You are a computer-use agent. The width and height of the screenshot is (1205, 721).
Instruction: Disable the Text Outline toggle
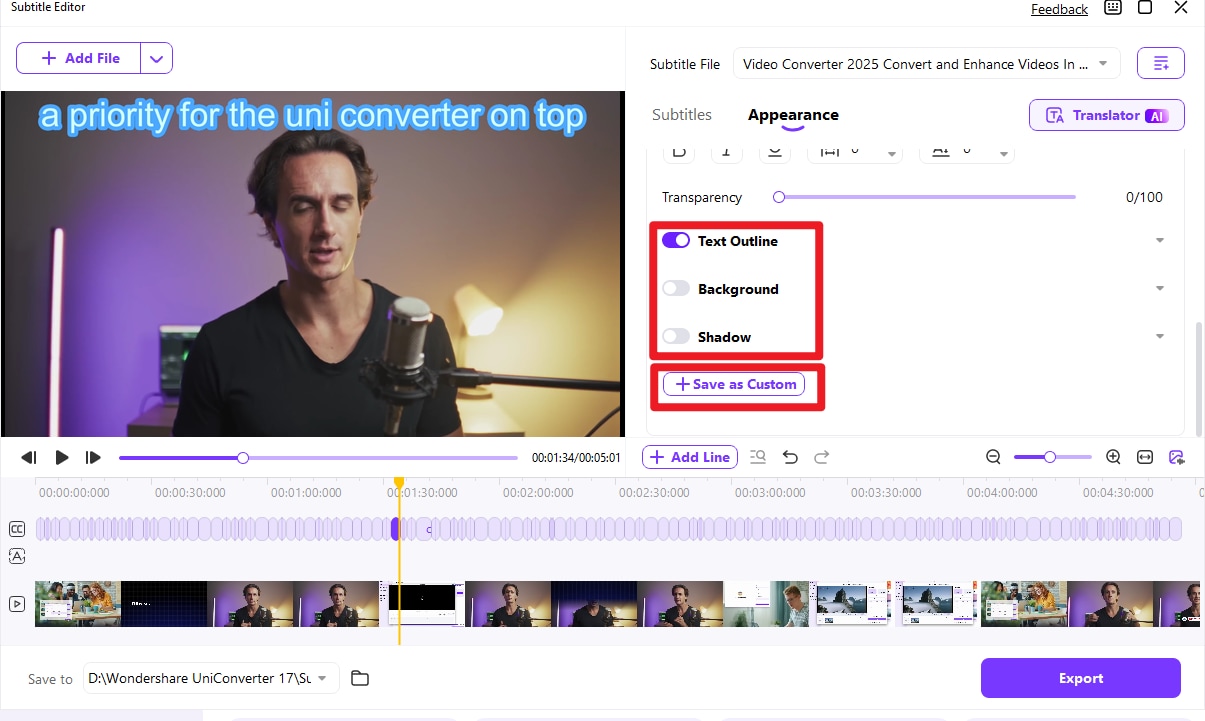coord(676,240)
